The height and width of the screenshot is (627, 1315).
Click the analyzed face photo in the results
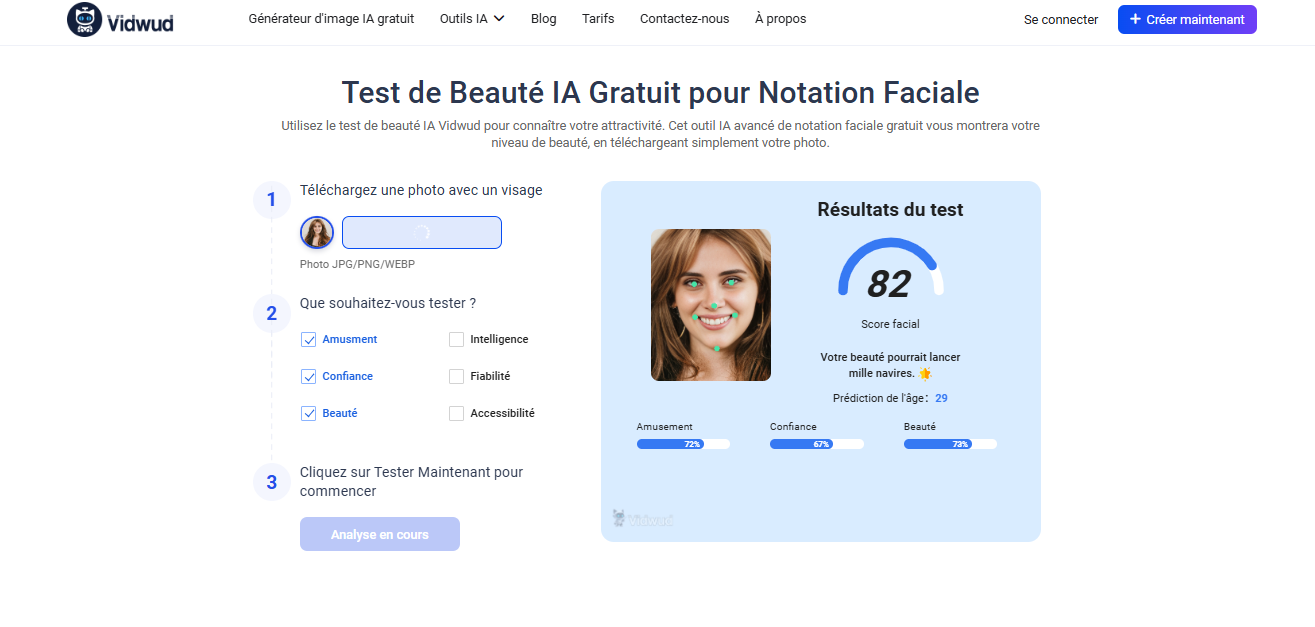(710, 305)
